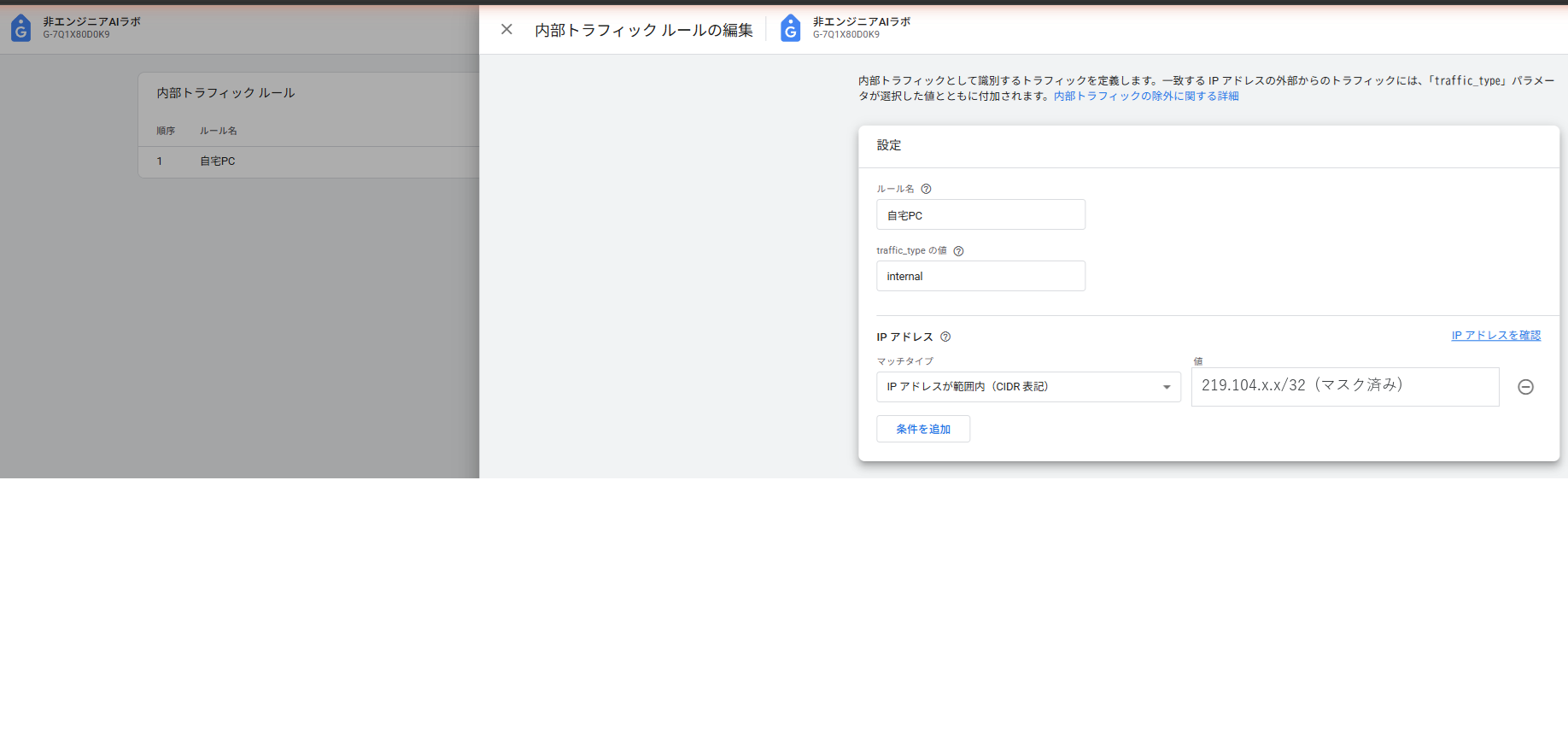Open the IP アドレスを確認 link
Image resolution: width=1568 pixels, height=738 pixels.
point(1496,336)
